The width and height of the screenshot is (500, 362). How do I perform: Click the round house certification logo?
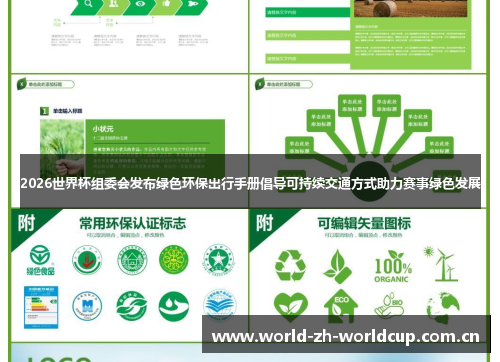132,260
